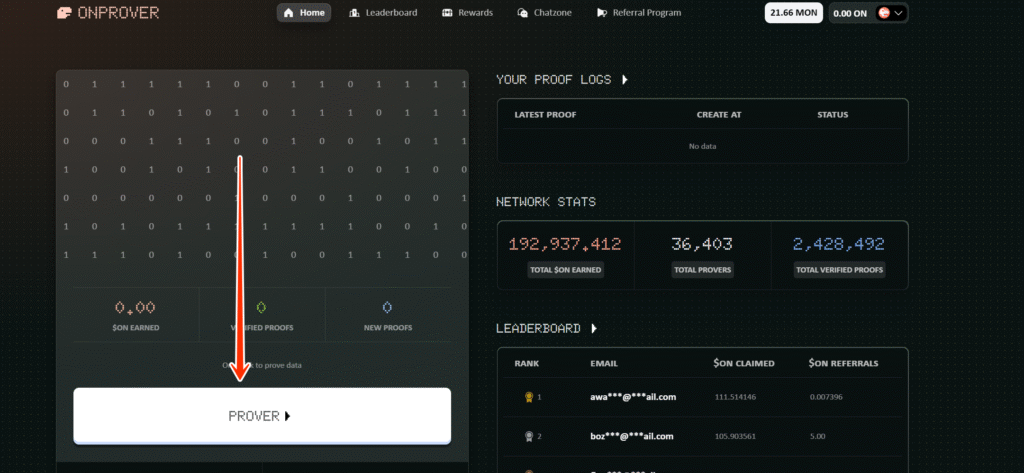Click the 0.00 ON balance
Image resolution: width=1024 pixels, height=473 pixels.
tap(851, 13)
